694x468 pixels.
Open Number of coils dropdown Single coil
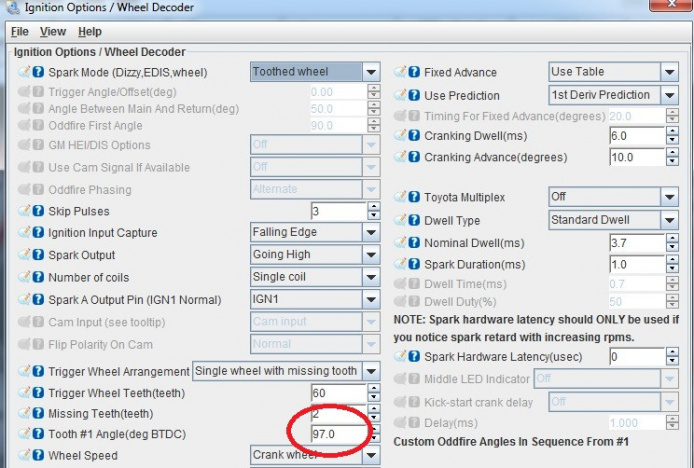(x=315, y=277)
